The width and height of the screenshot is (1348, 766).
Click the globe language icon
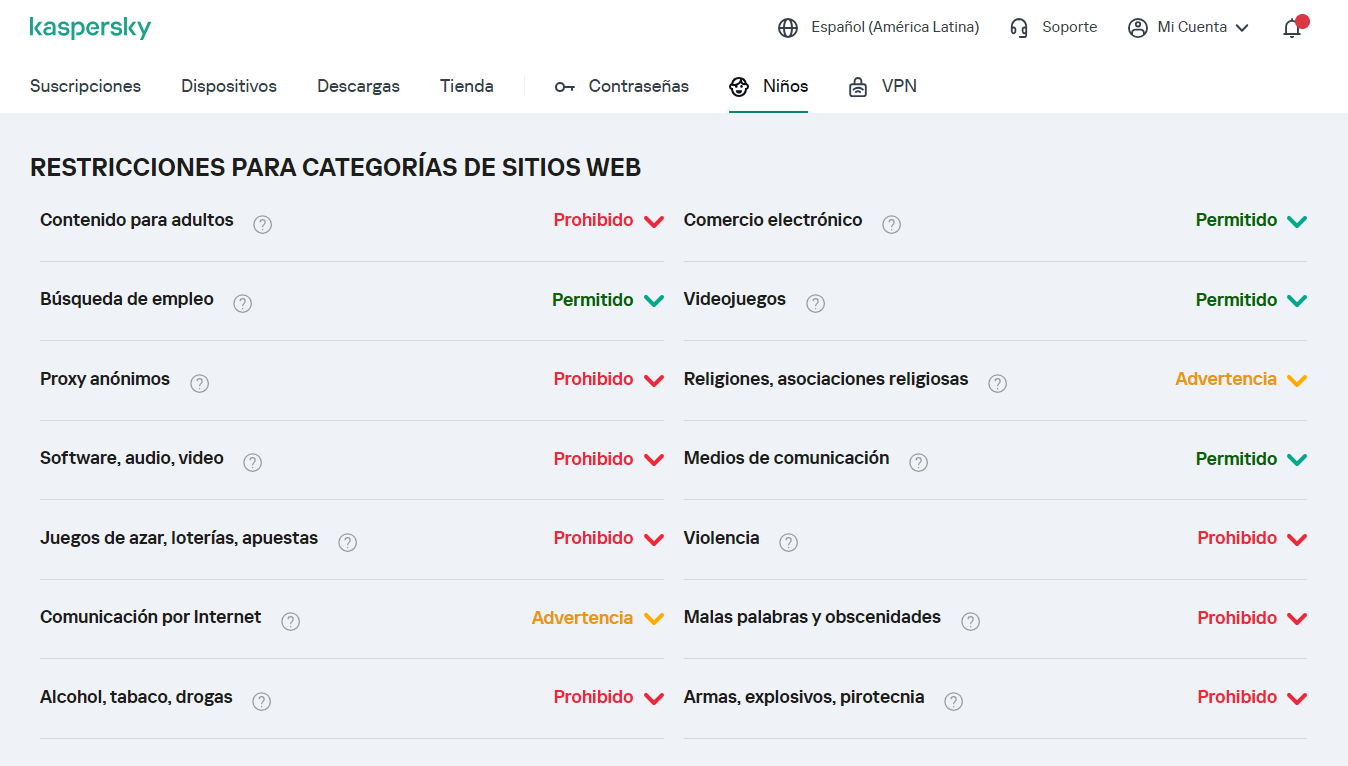click(x=788, y=28)
